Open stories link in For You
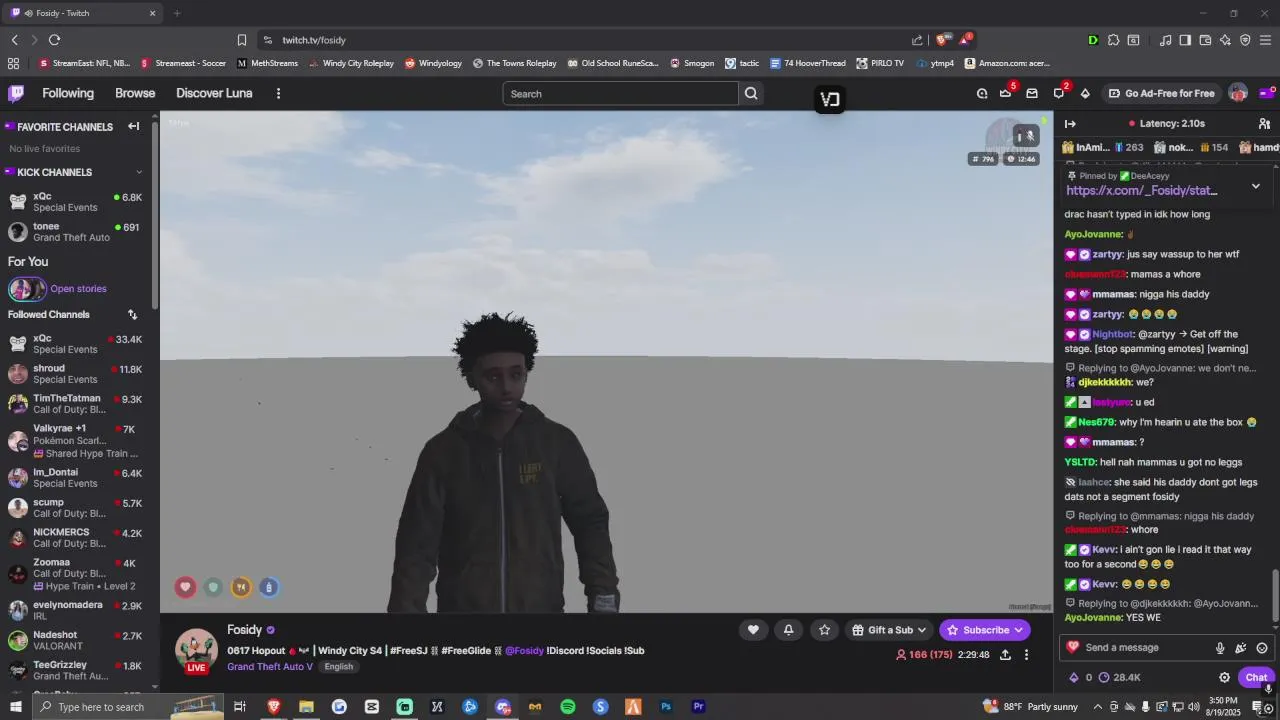 78,289
